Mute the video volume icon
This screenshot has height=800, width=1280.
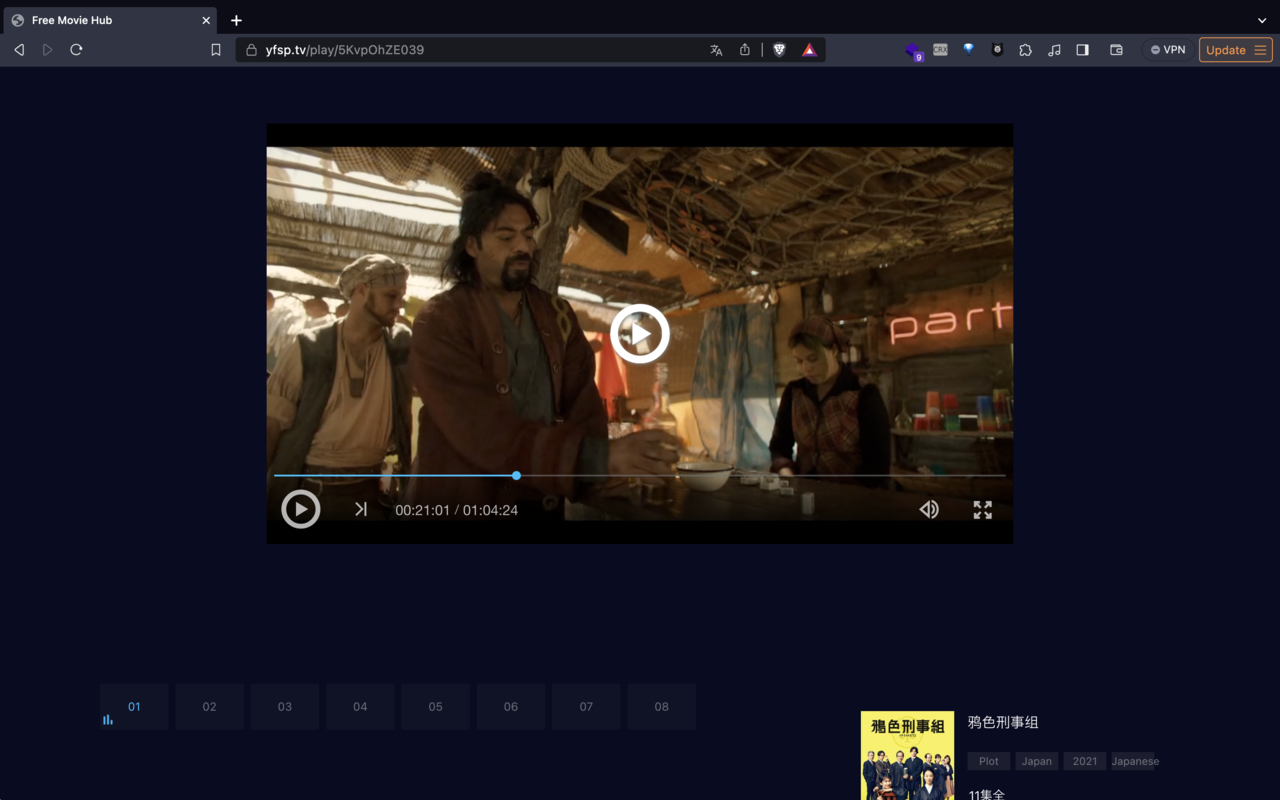click(929, 510)
